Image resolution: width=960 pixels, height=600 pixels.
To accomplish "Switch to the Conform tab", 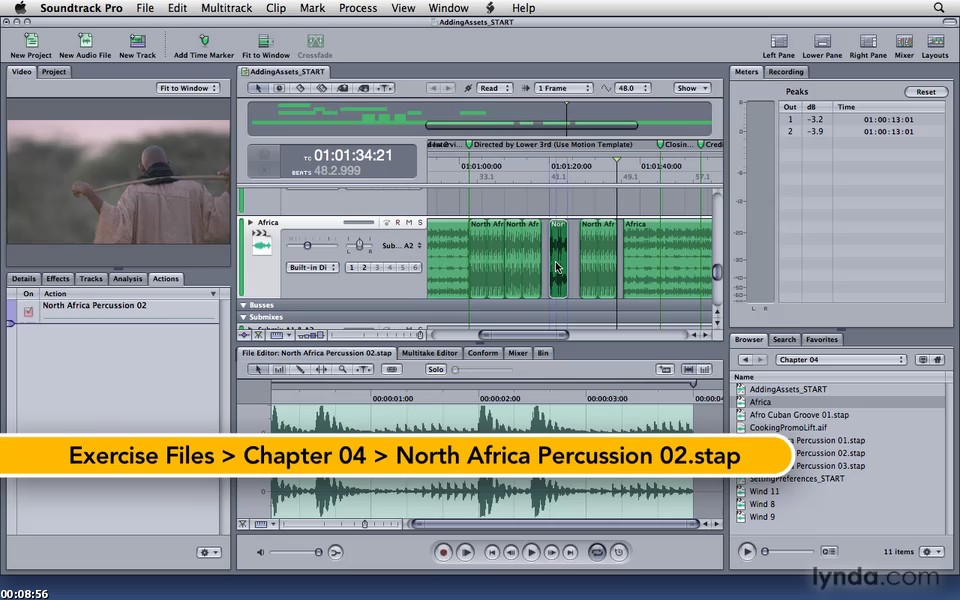I will point(482,353).
